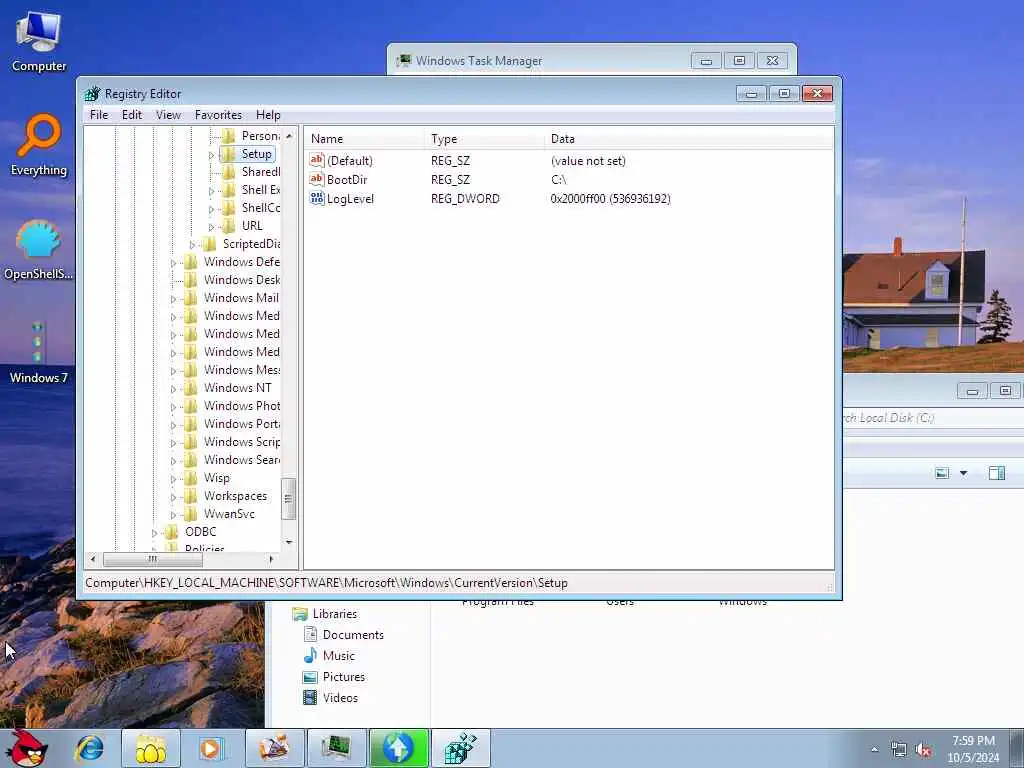Click the tree pane scroll up arrow
1024x768 pixels.
coord(289,136)
